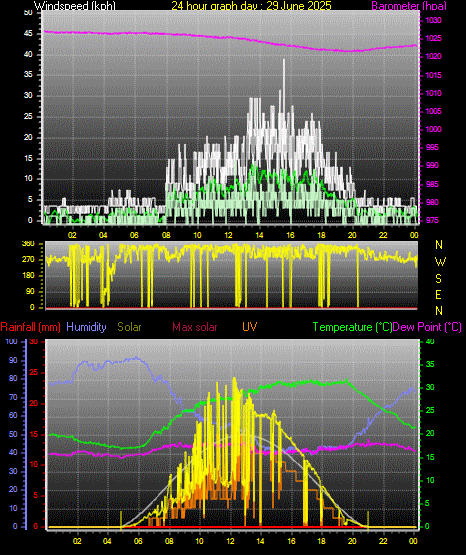The height and width of the screenshot is (555, 466).
Task: Select the 'Max solar' legend label
Action: pos(195,327)
